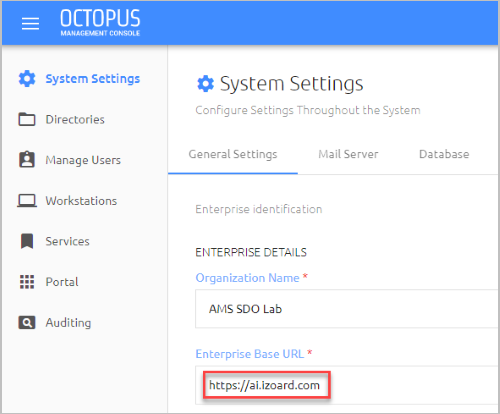Select the Workstations laptop icon
Image resolution: width=500 pixels, height=414 pixels.
pyautogui.click(x=27, y=201)
